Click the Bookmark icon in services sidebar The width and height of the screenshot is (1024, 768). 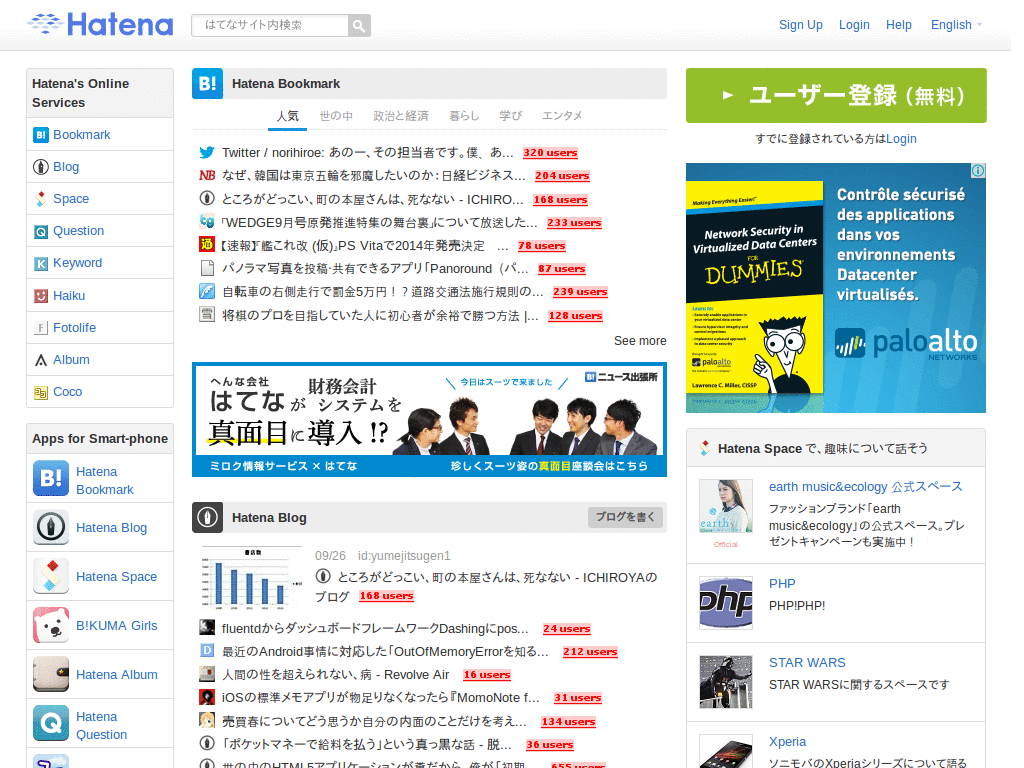(x=40, y=135)
